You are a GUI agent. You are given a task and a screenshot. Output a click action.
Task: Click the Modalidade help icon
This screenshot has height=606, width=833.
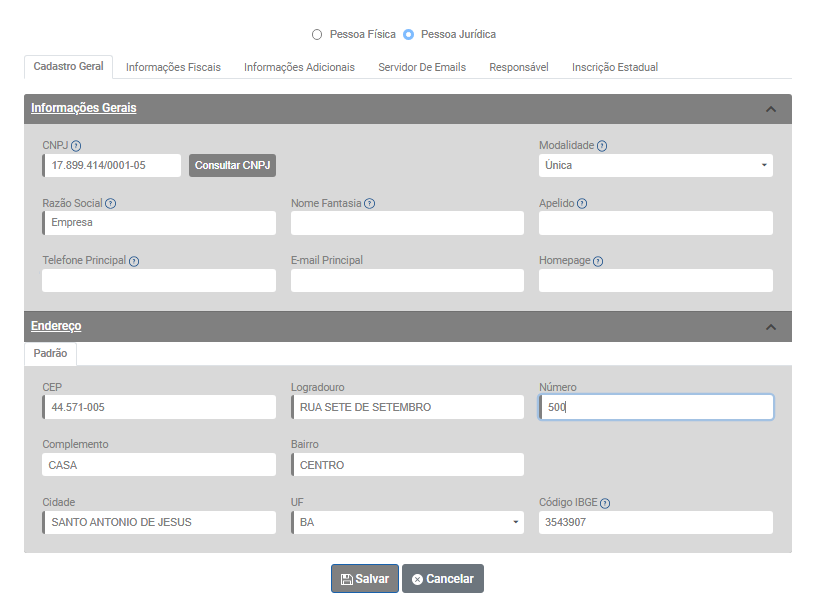pos(602,146)
